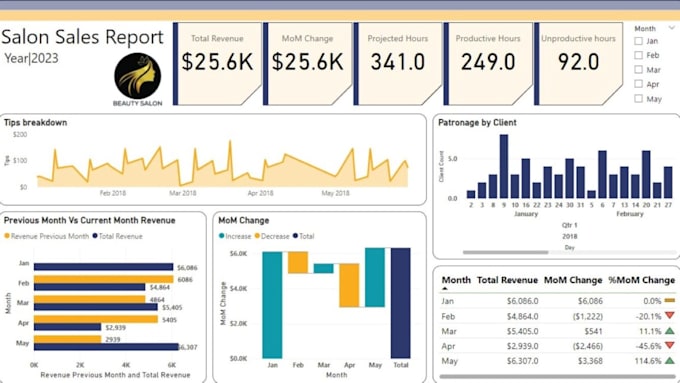
Task: Click the Salon Sales Report title
Action: click(82, 37)
